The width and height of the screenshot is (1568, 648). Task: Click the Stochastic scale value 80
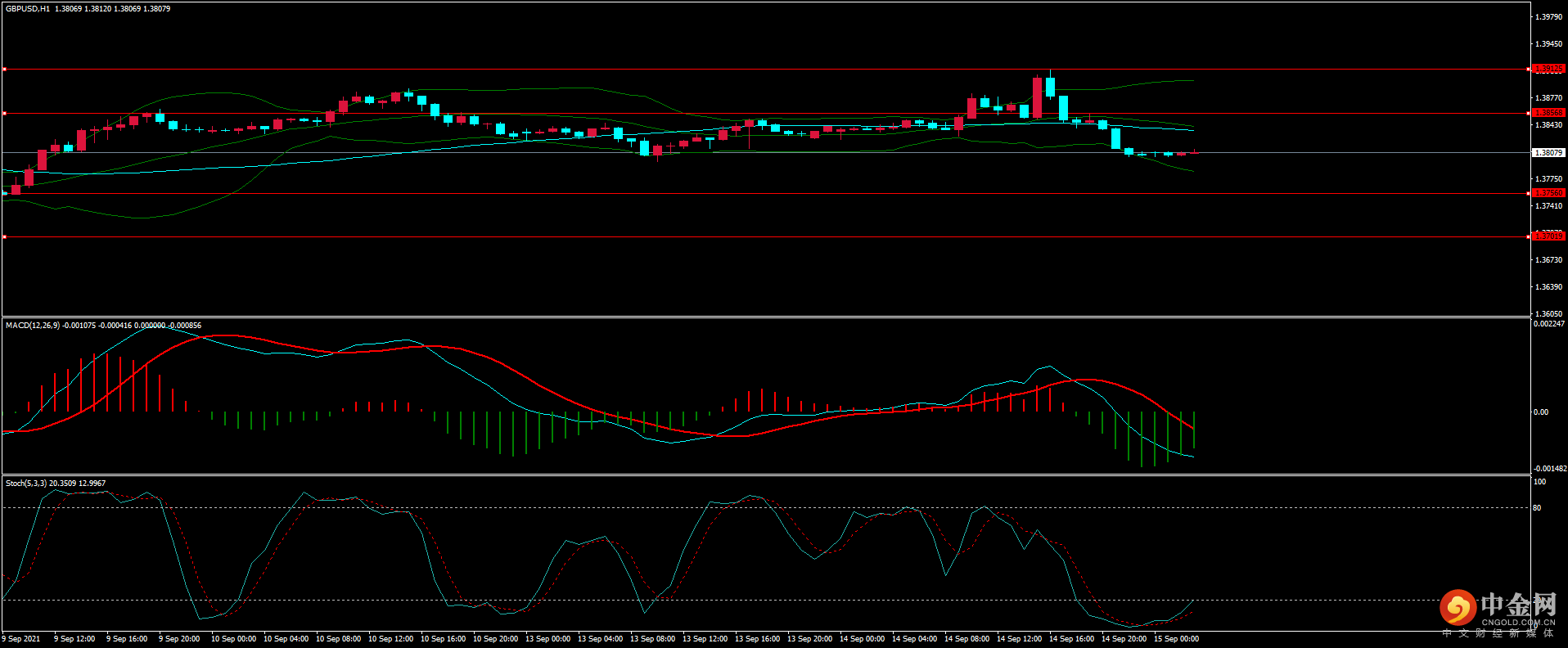point(1537,508)
